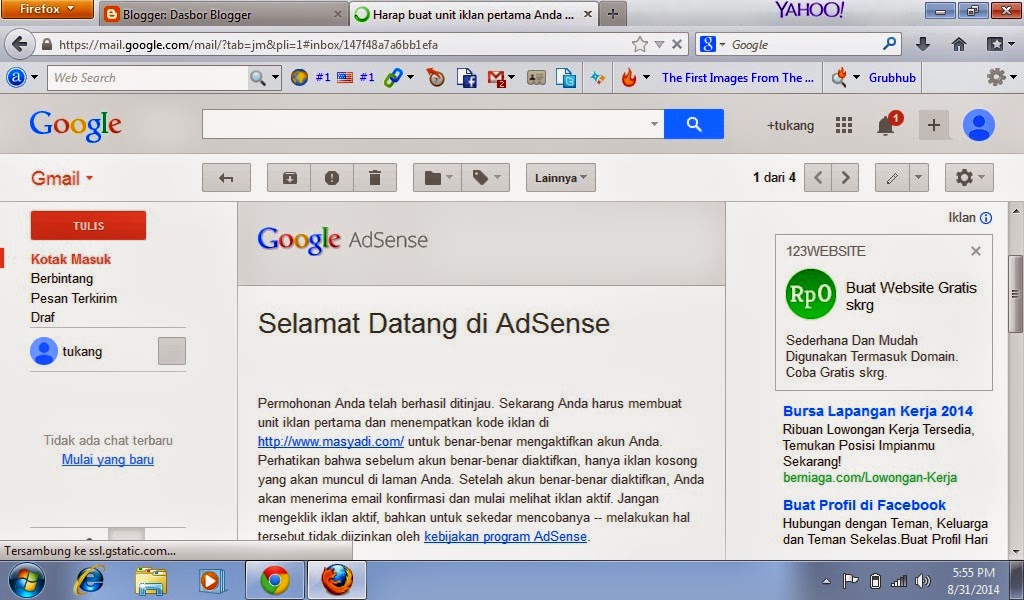Select the Harap buat unit iklan tab

pos(473,14)
